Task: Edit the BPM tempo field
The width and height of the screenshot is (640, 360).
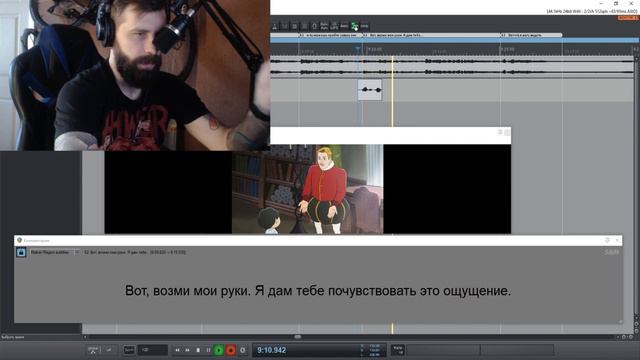Action: (152, 350)
